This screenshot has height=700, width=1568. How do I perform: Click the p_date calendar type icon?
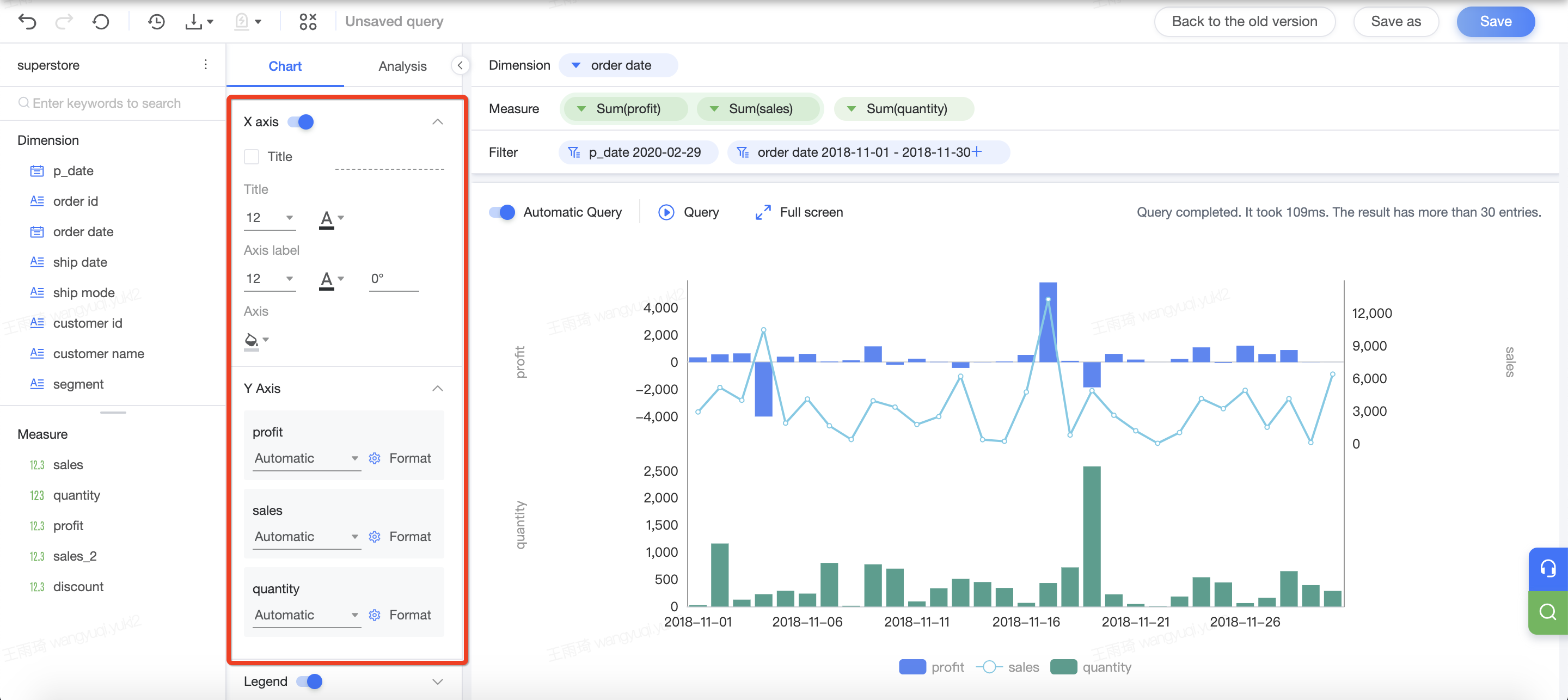click(x=37, y=171)
